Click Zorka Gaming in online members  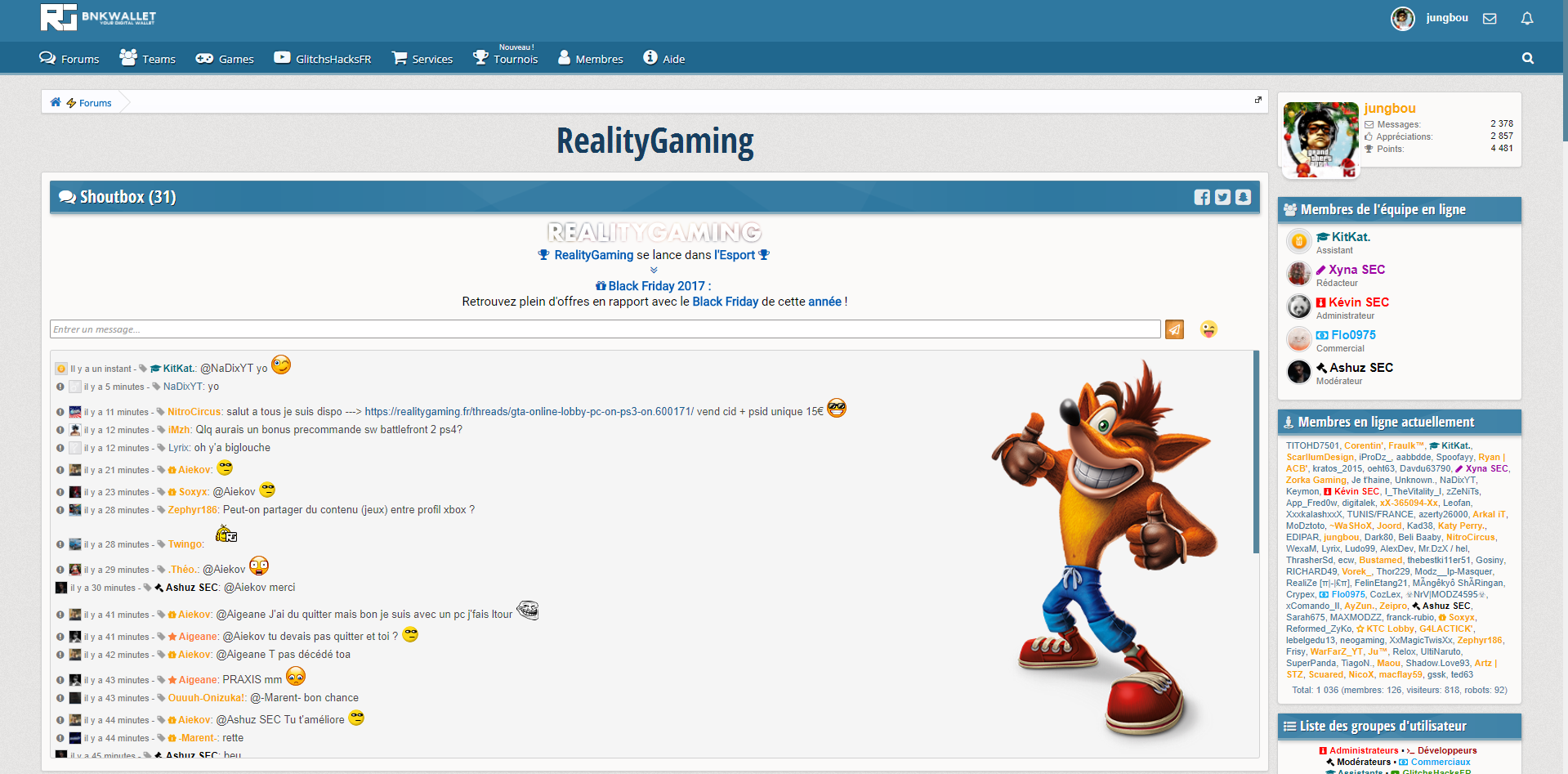1316,481
